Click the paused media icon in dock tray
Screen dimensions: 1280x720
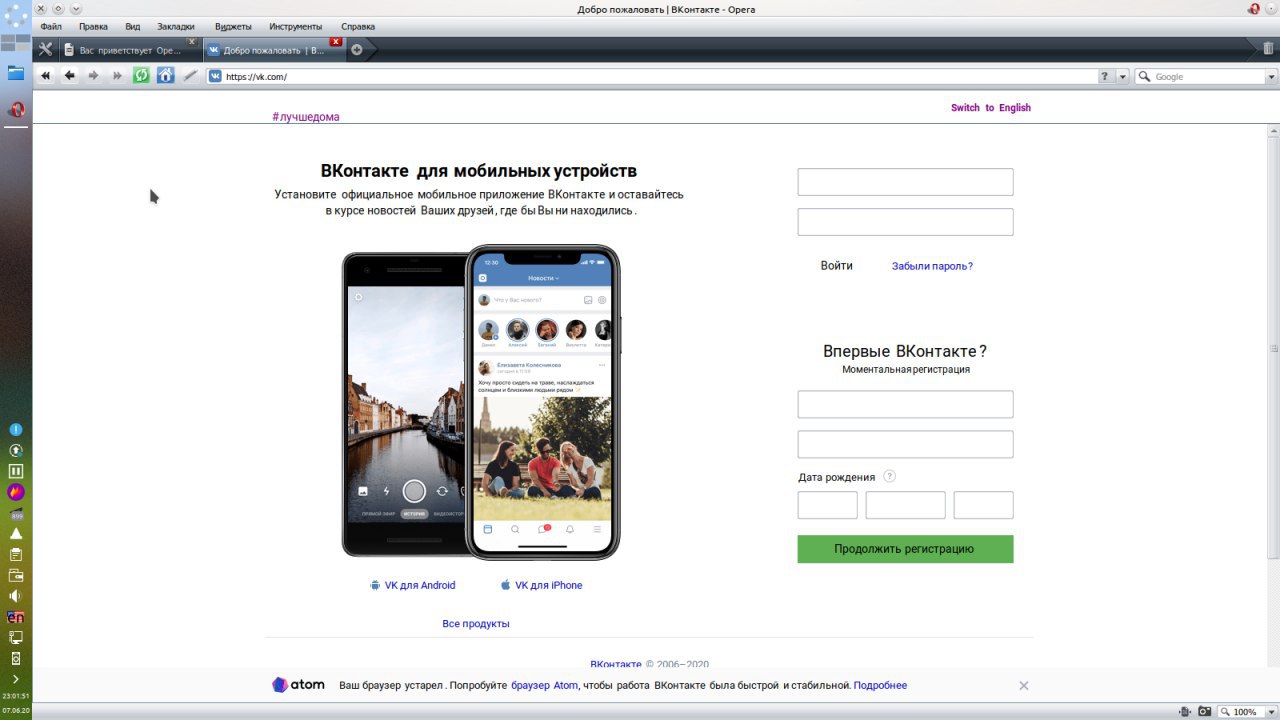(x=16, y=471)
